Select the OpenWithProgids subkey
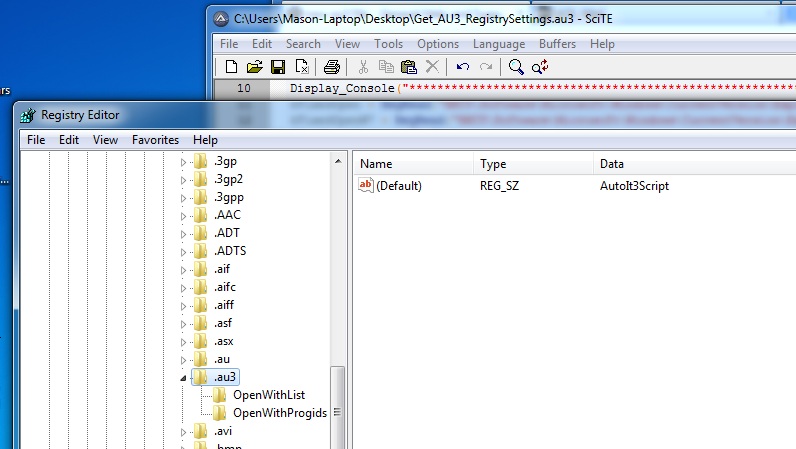The height and width of the screenshot is (449, 796). (x=279, y=413)
